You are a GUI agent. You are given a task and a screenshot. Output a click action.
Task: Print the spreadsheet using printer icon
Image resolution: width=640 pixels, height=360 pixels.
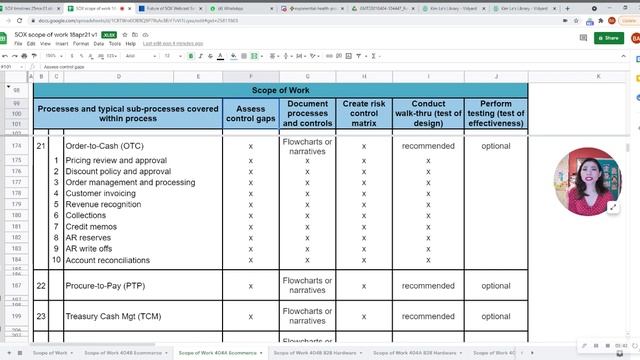click(x=24, y=56)
